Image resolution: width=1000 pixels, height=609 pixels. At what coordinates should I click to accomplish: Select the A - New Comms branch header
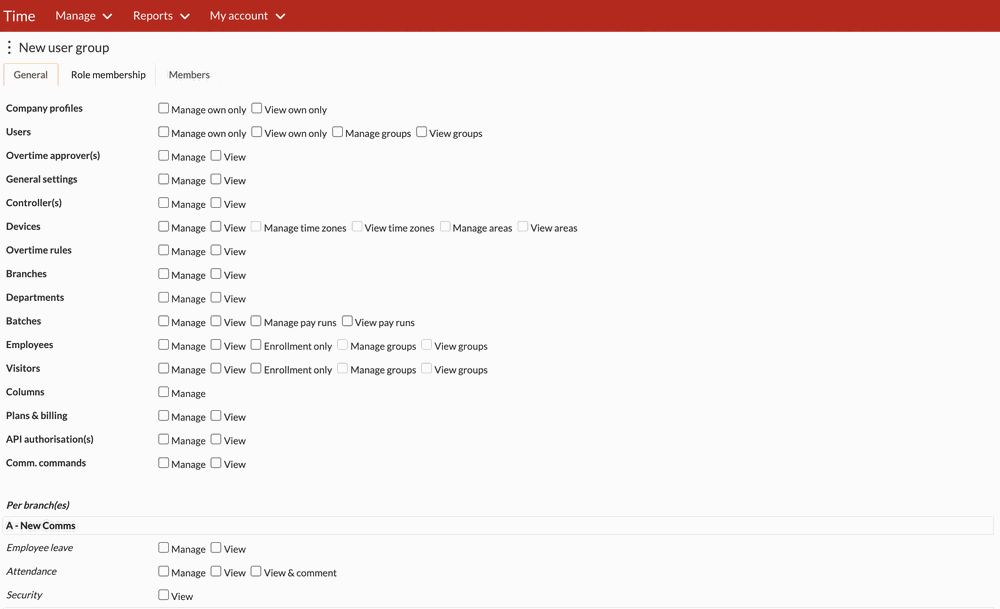tap(498, 525)
